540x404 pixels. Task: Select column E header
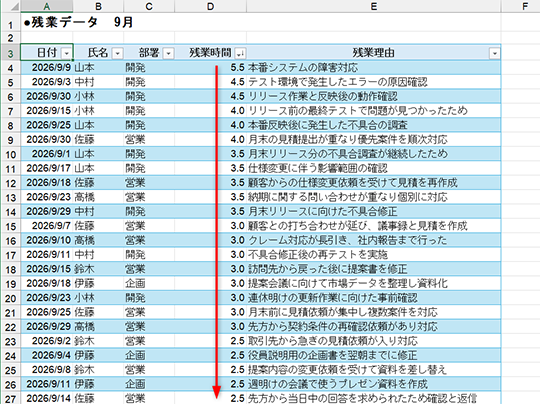(x=374, y=6)
